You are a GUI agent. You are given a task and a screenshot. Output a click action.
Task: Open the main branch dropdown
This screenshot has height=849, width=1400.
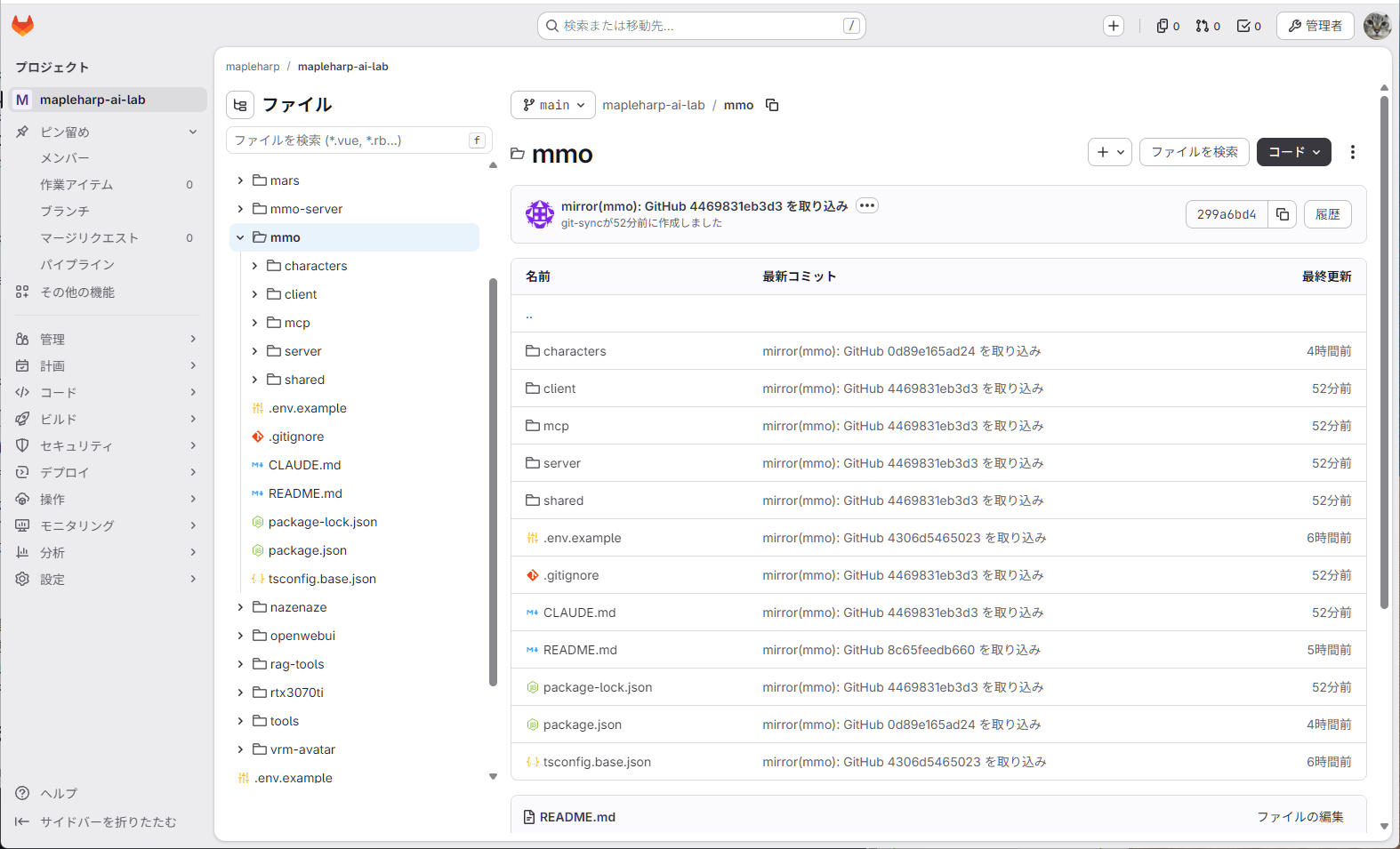pyautogui.click(x=553, y=105)
